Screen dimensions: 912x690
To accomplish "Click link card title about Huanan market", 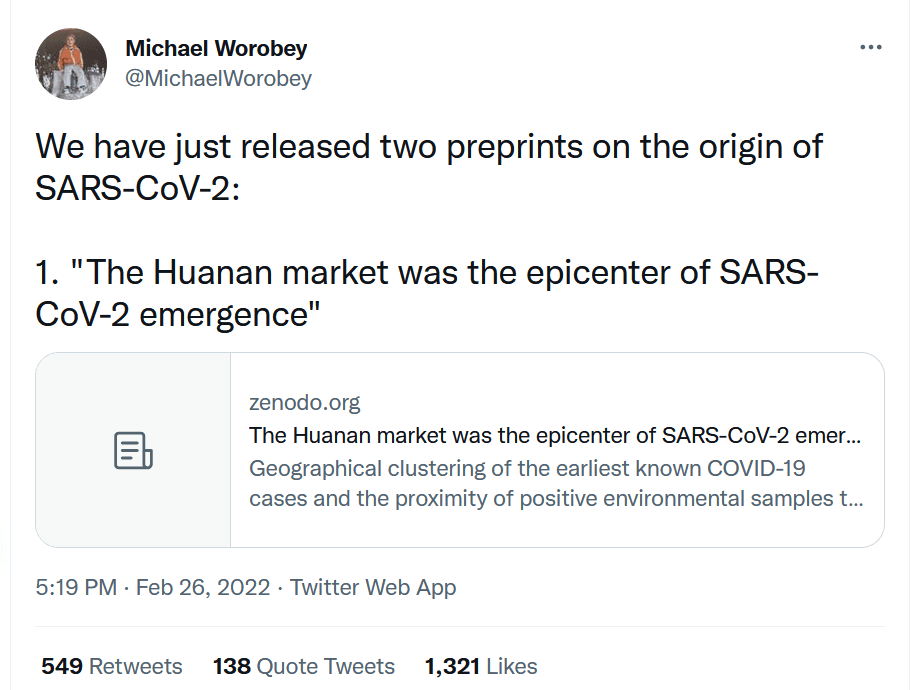I will [x=555, y=435].
